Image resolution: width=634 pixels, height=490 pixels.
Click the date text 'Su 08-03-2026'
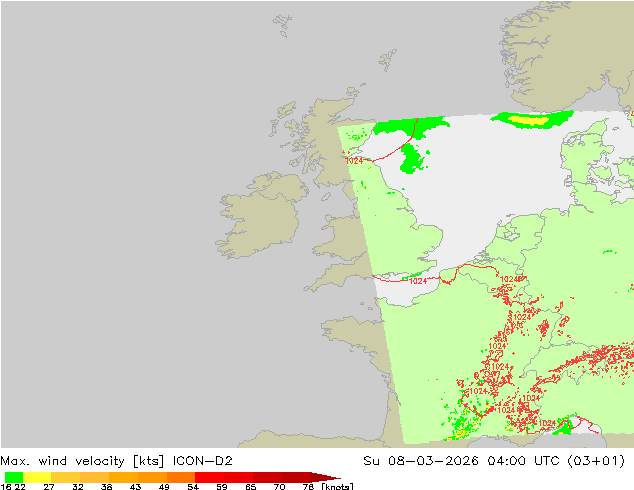click(421, 461)
